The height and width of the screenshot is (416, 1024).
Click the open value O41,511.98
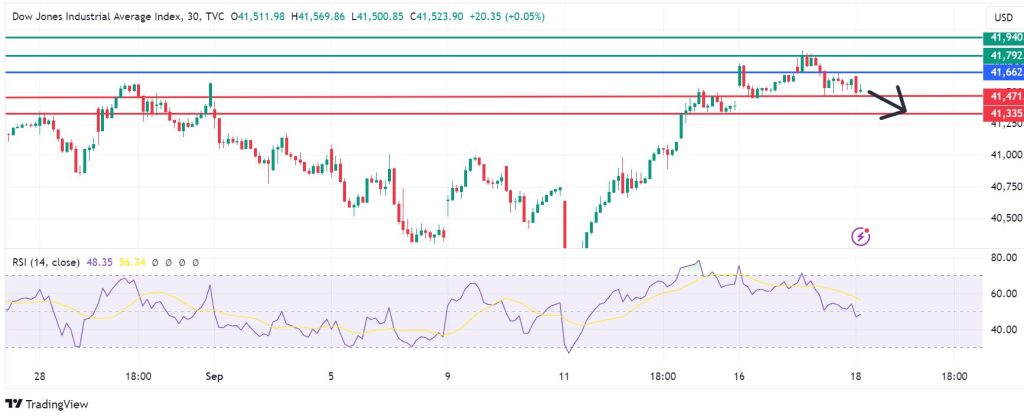258,17
